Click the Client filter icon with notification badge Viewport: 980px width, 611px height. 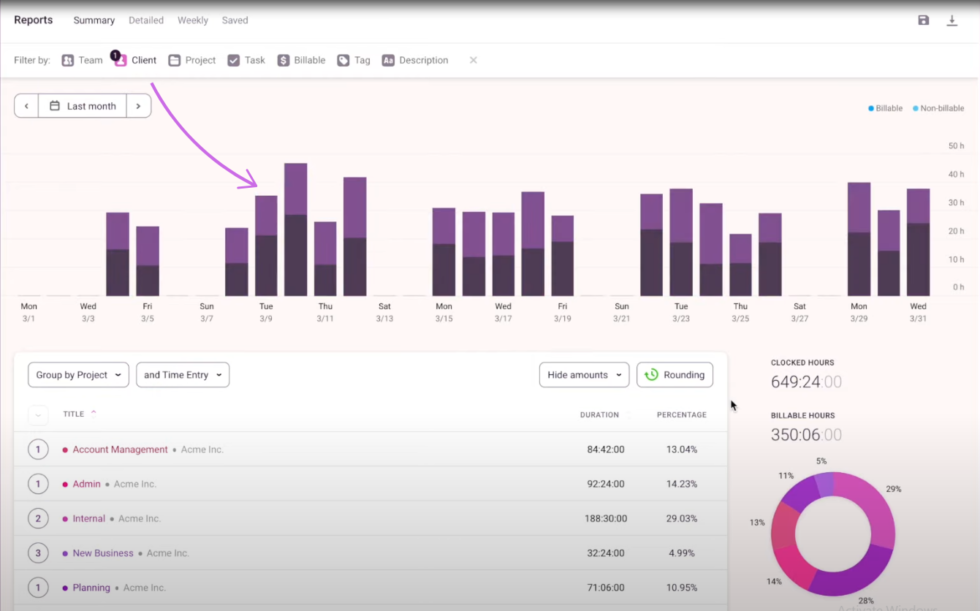point(119,59)
